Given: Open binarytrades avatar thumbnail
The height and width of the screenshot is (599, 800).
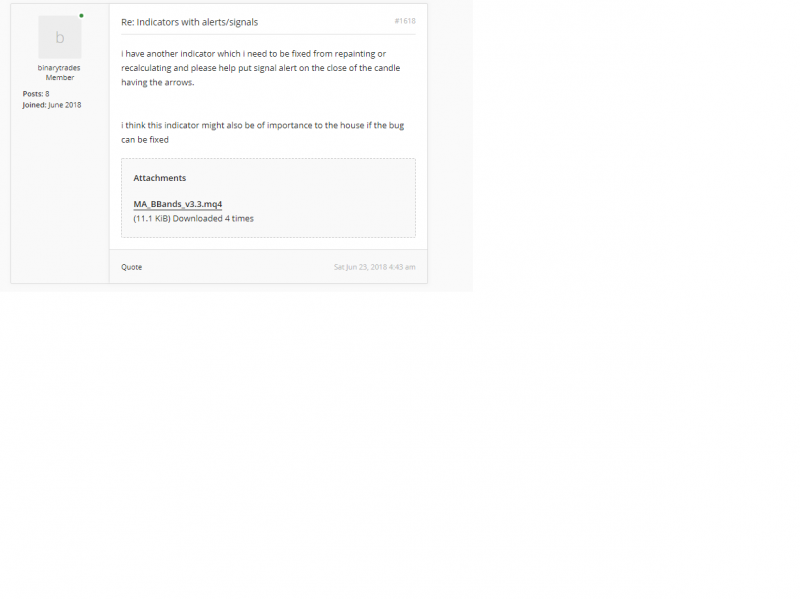Looking at the screenshot, I should click(x=60, y=37).
